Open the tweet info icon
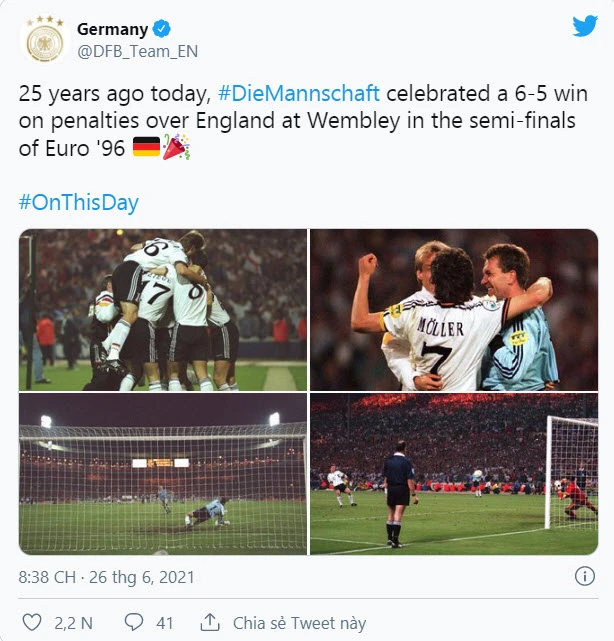This screenshot has width=614, height=641. click(585, 577)
